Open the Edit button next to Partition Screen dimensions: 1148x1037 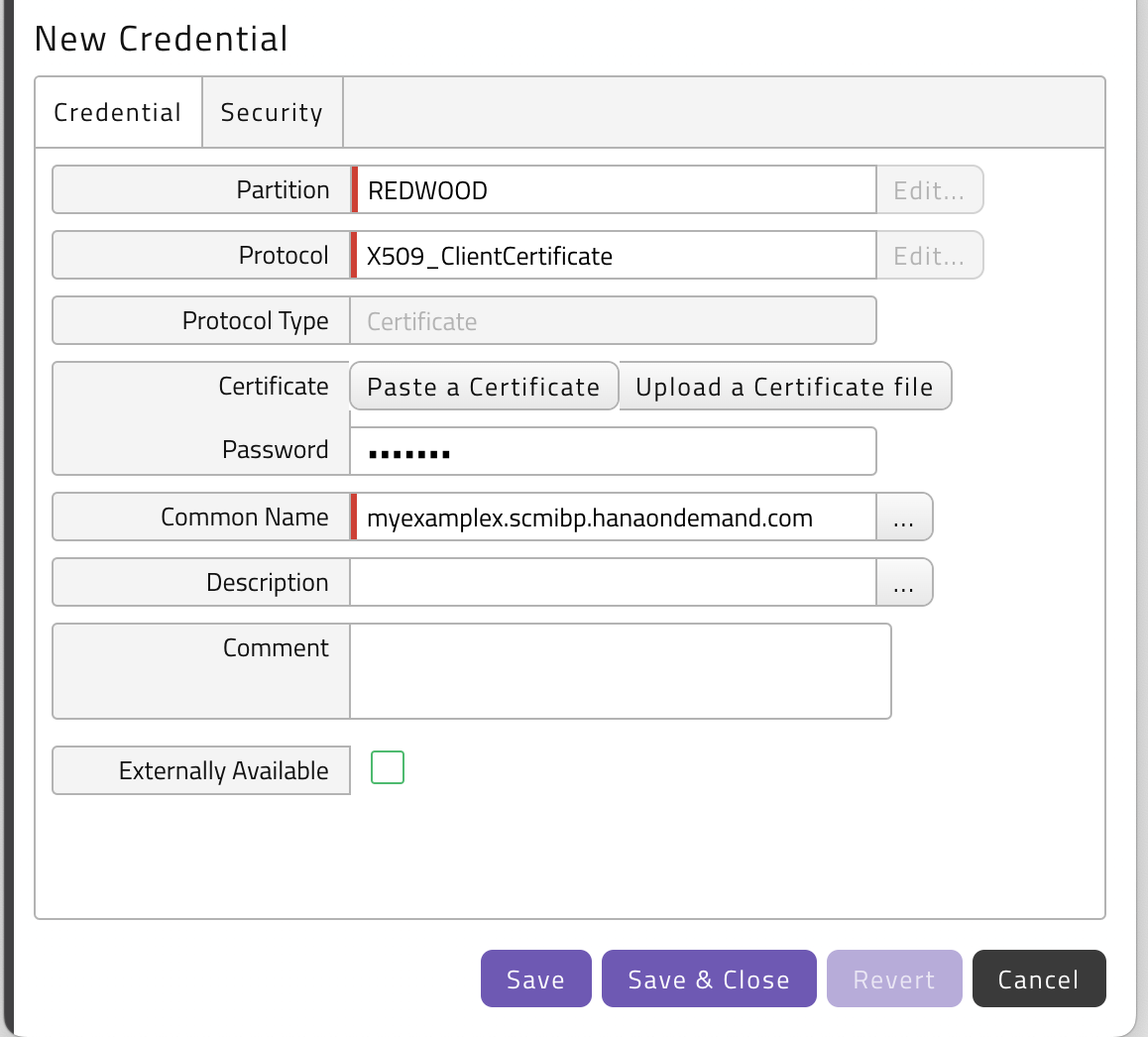tap(929, 189)
